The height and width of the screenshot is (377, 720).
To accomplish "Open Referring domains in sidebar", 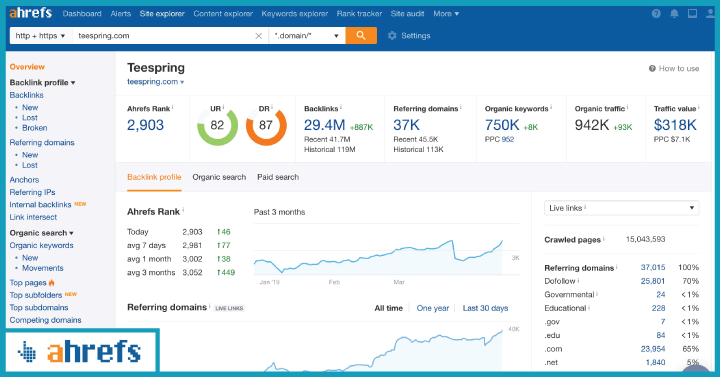I will click(42, 142).
